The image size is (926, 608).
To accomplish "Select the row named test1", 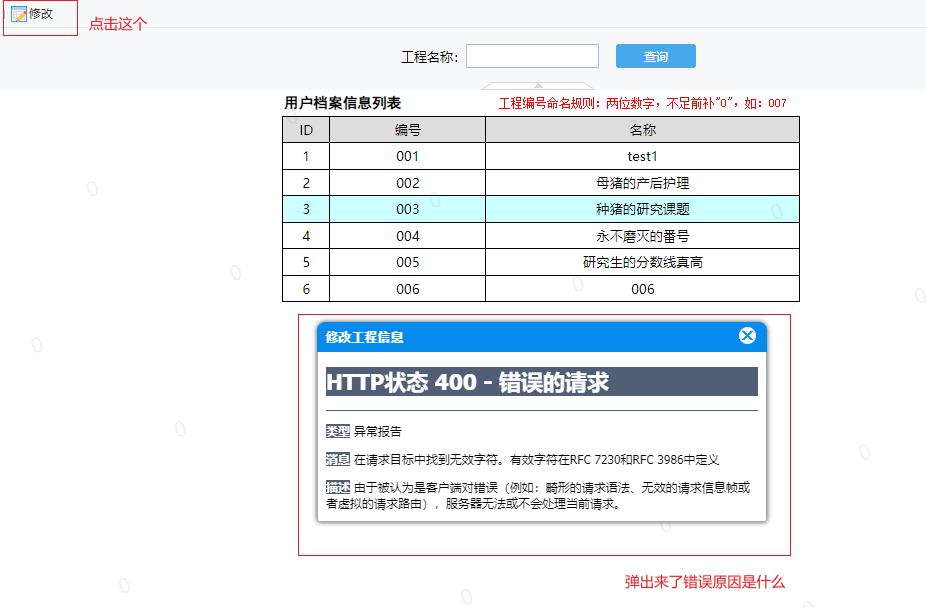I will [x=541, y=156].
